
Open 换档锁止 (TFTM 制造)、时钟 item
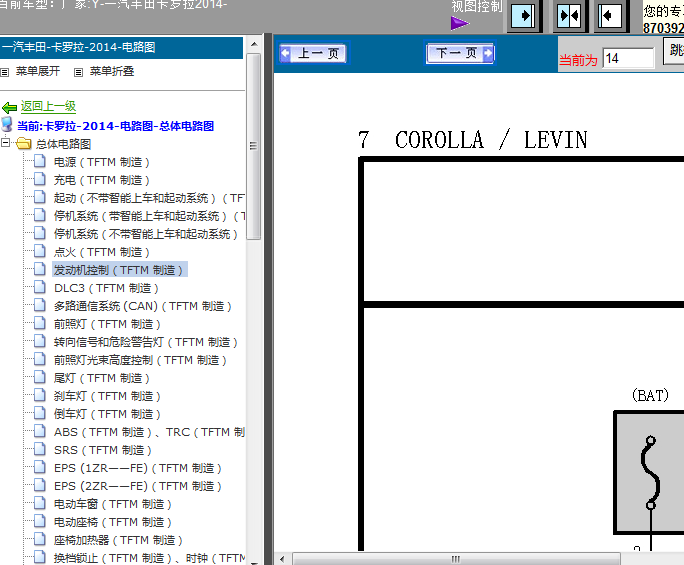pyautogui.click(x=149, y=558)
